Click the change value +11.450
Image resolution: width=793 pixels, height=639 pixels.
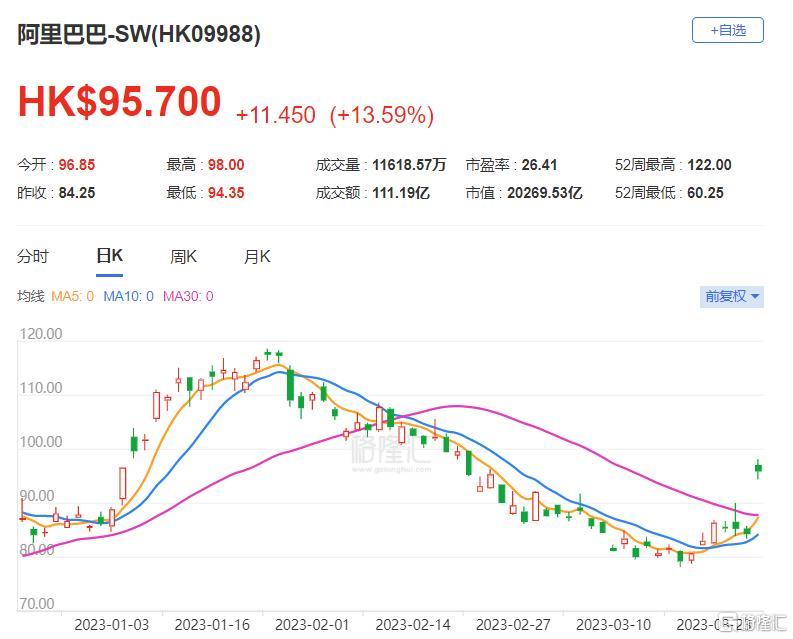click(276, 115)
